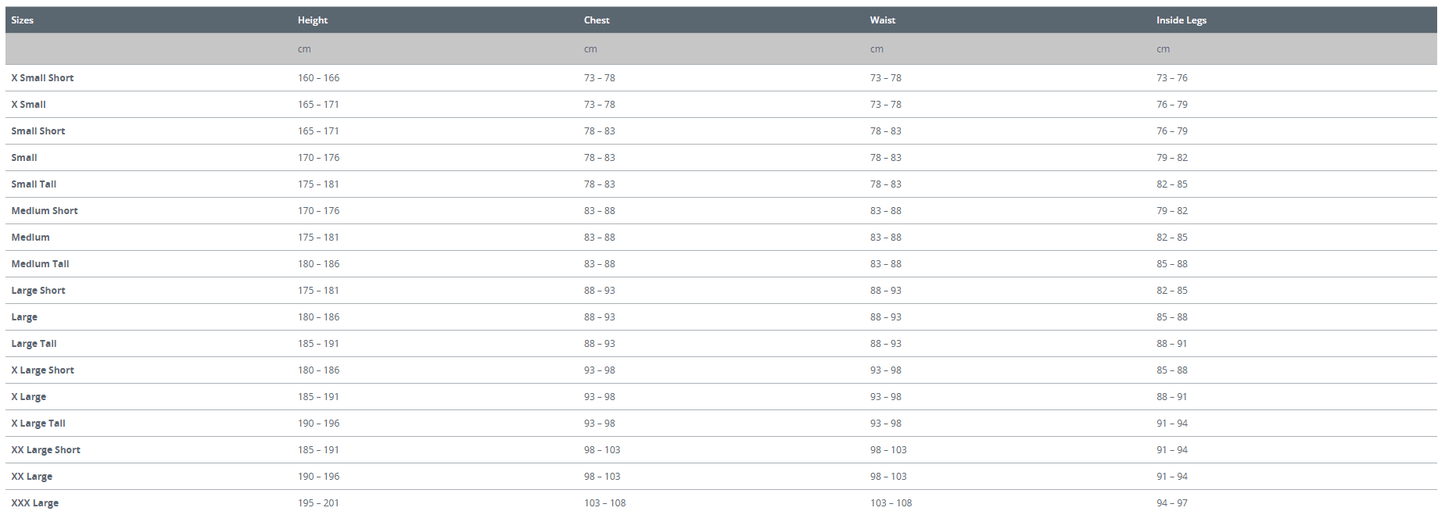This screenshot has width=1445, height=522.
Task: Click height value 195 – 201
Action: 318,503
